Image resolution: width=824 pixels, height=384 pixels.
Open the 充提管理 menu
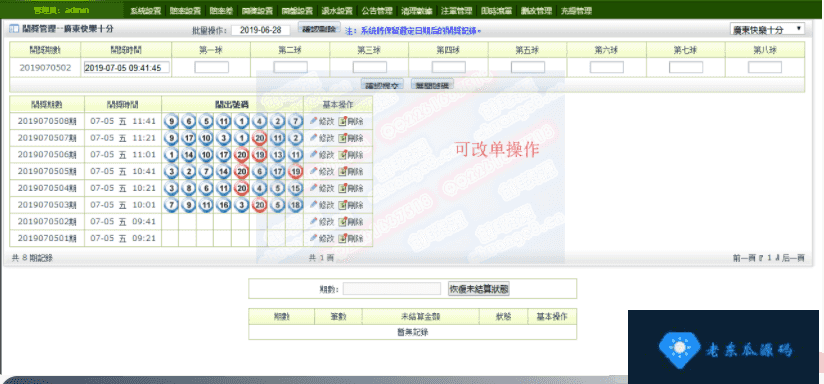click(x=576, y=11)
